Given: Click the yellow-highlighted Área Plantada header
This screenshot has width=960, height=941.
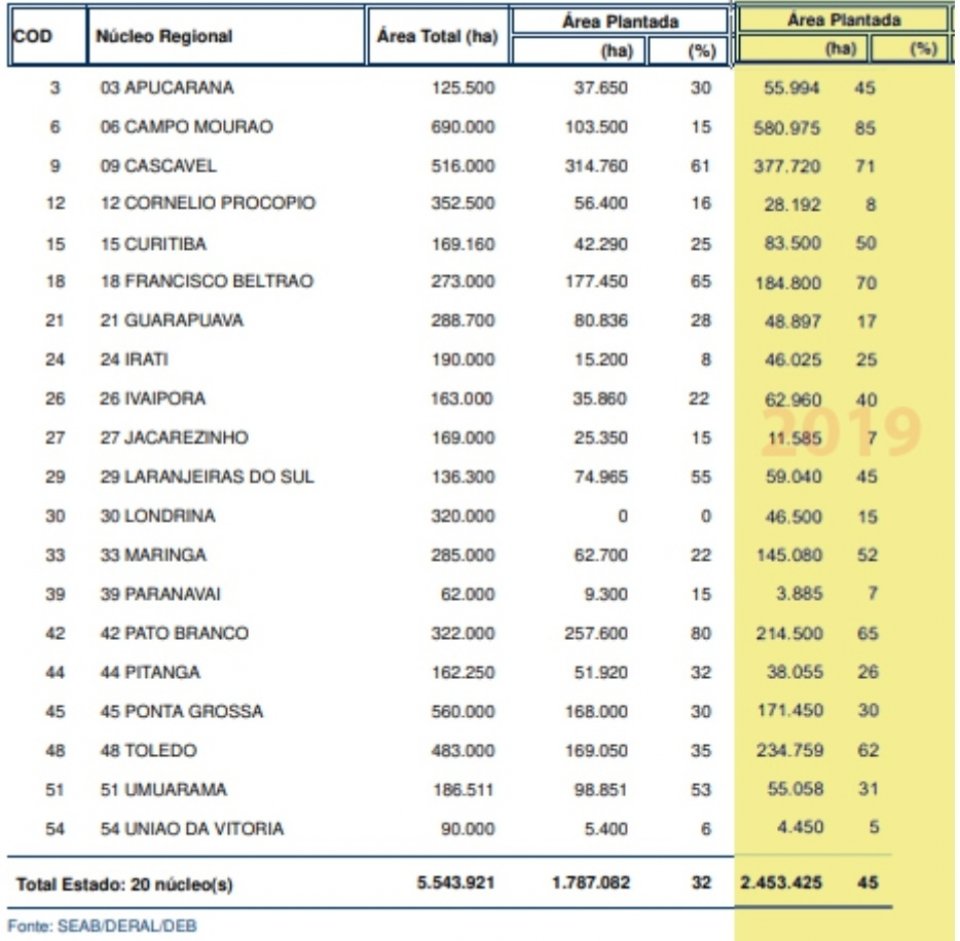Looking at the screenshot, I should coord(843,20).
